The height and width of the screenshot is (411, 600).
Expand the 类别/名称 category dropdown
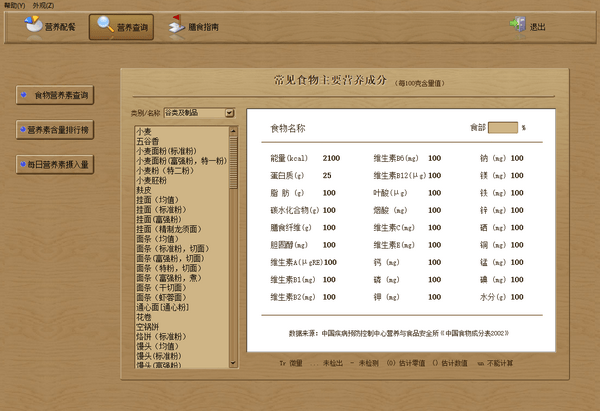click(x=230, y=113)
